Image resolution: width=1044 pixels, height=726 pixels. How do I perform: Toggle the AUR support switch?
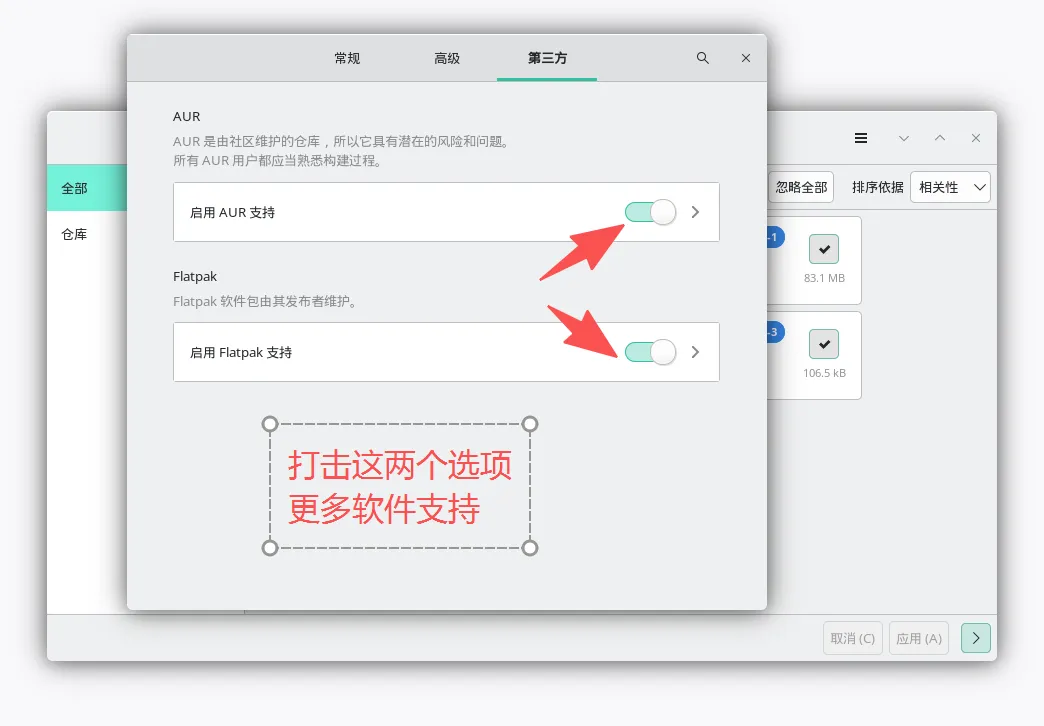(x=651, y=212)
